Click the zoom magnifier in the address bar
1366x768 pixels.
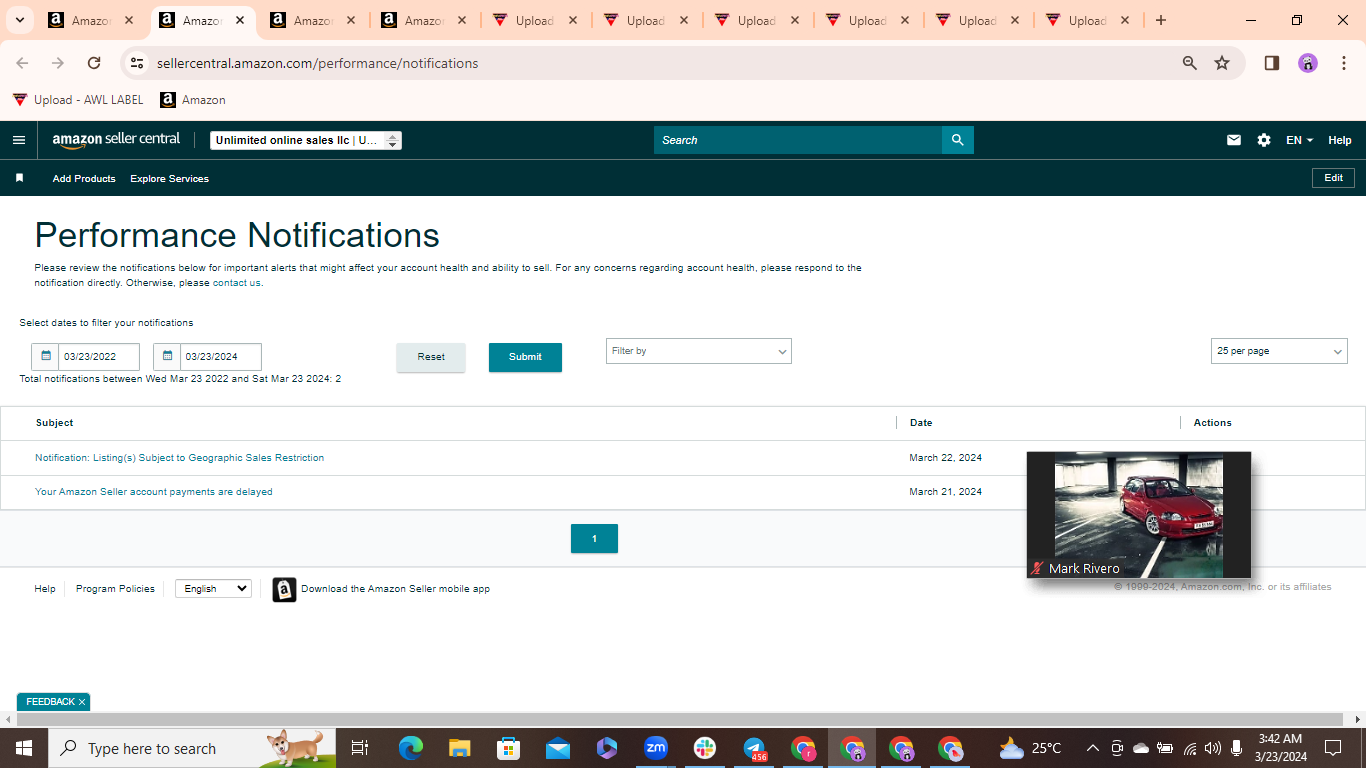coord(1190,63)
